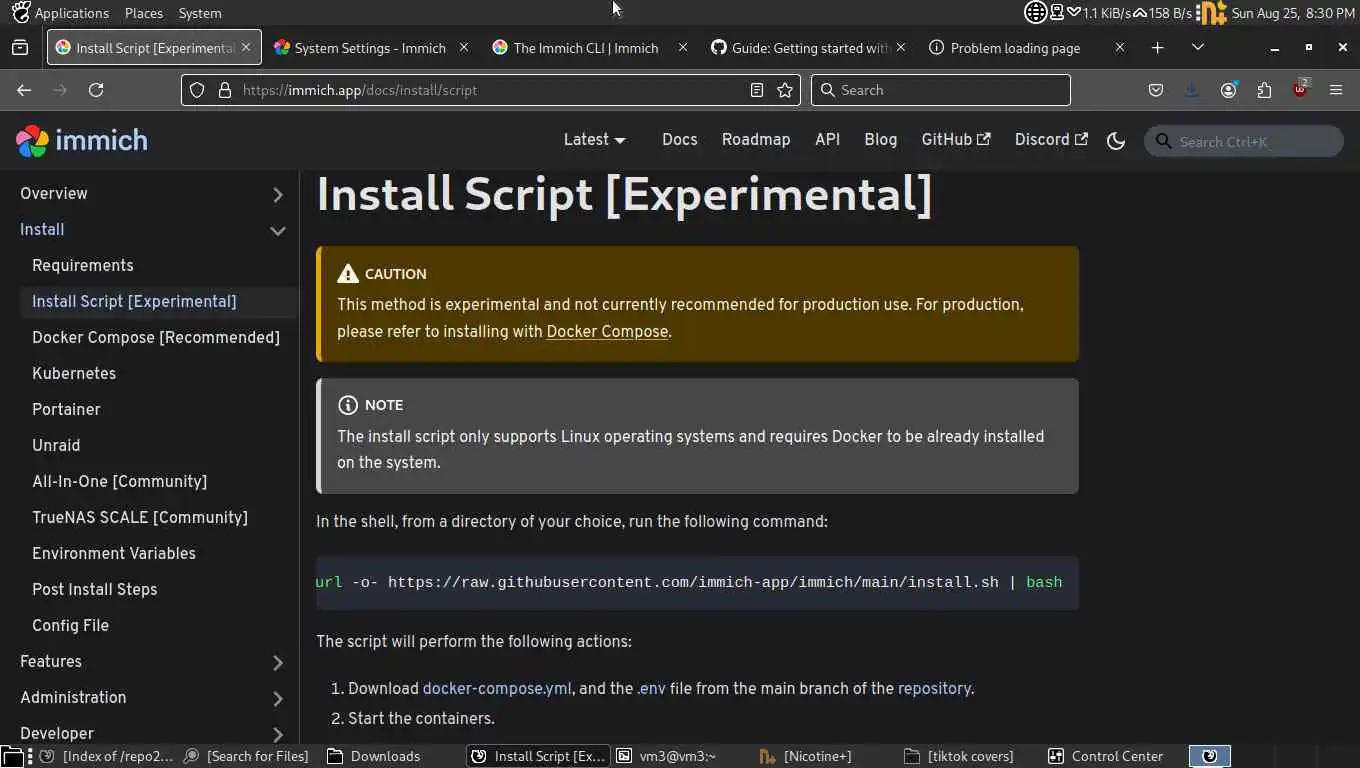The width and height of the screenshot is (1360, 768).
Task: Close the Install Script tab
Action: coord(246,47)
